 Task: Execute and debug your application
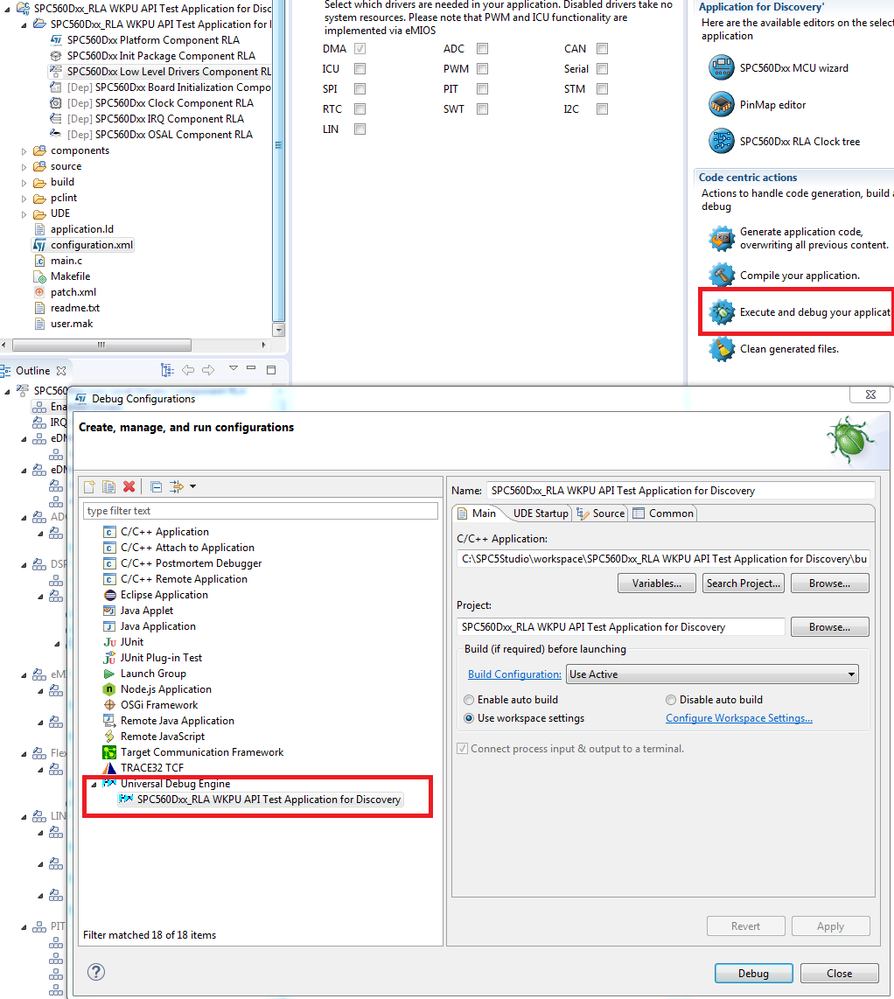(x=799, y=312)
